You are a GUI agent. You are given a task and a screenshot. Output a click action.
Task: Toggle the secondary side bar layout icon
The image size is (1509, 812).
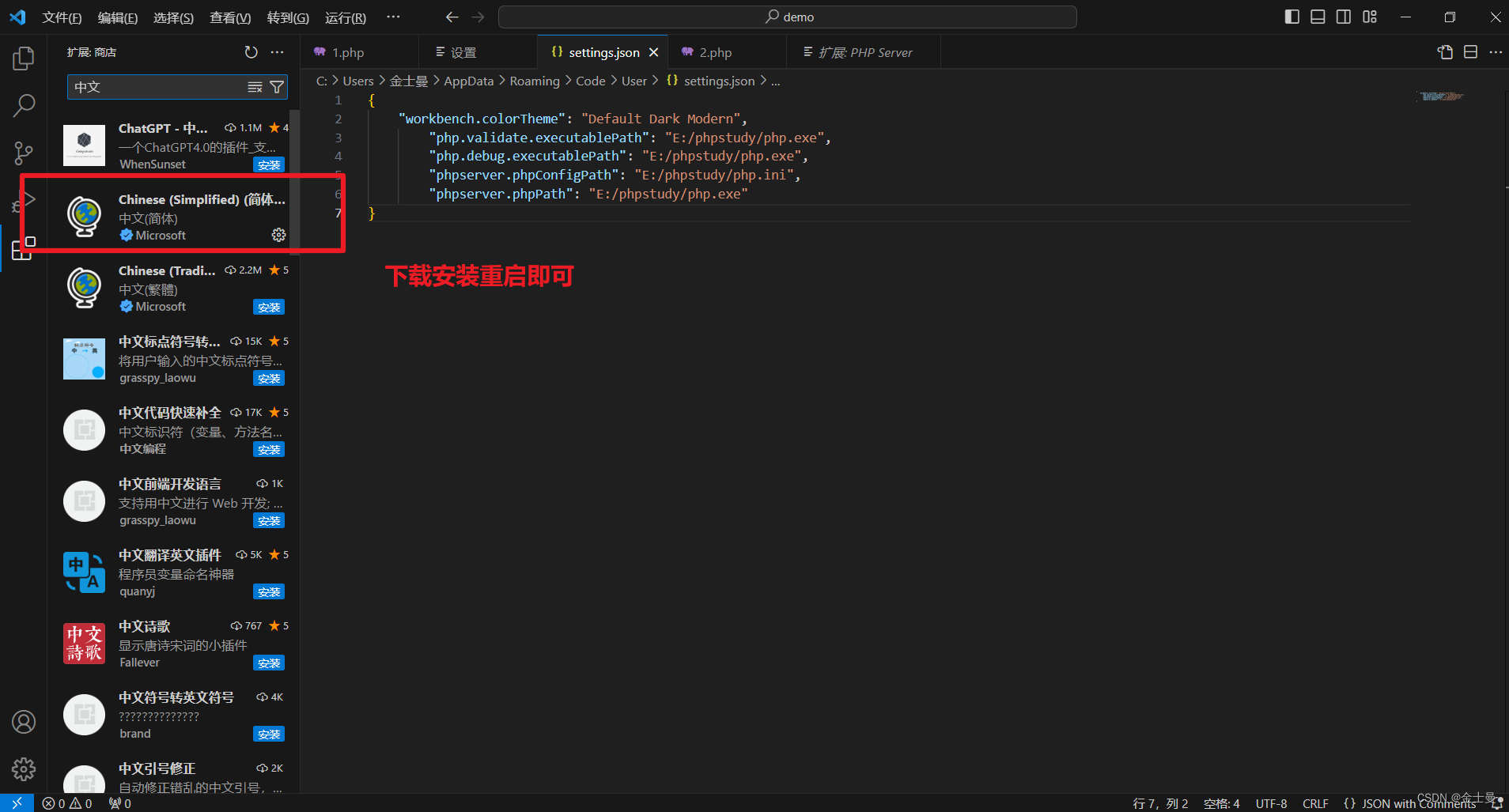[x=1344, y=17]
